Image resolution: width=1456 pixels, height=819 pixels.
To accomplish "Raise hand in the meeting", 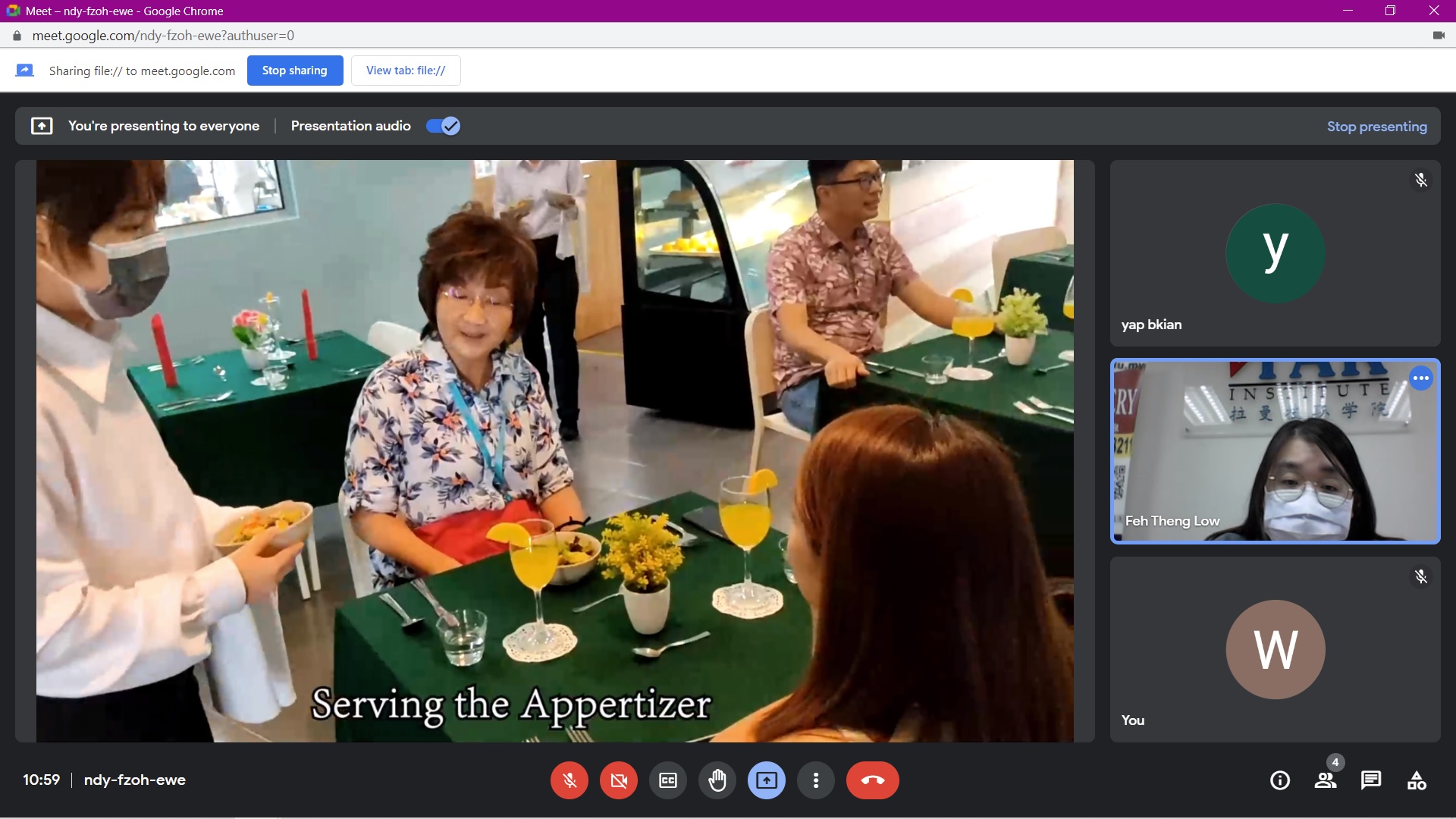I will pos(717,780).
